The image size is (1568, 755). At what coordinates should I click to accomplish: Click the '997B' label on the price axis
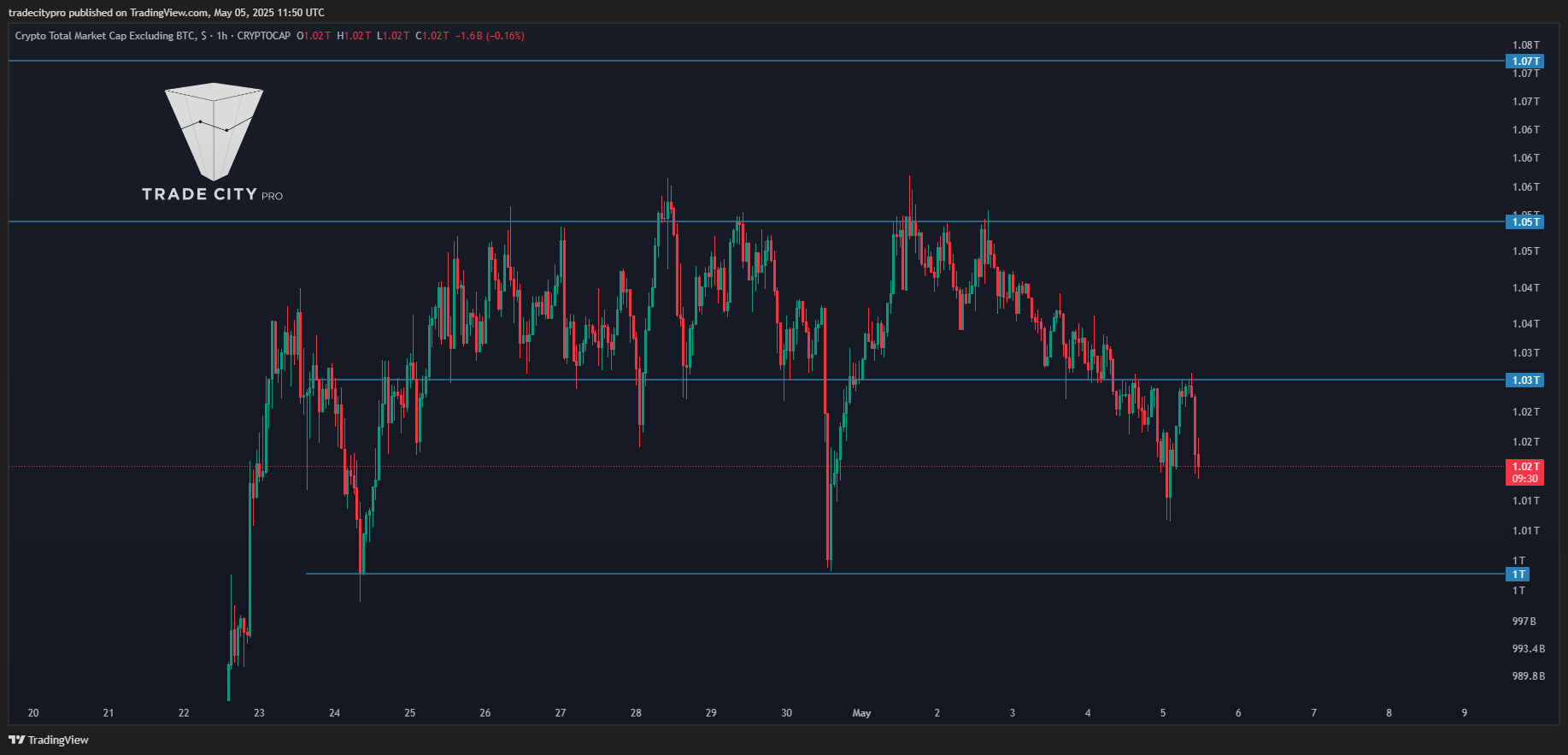coord(1524,622)
